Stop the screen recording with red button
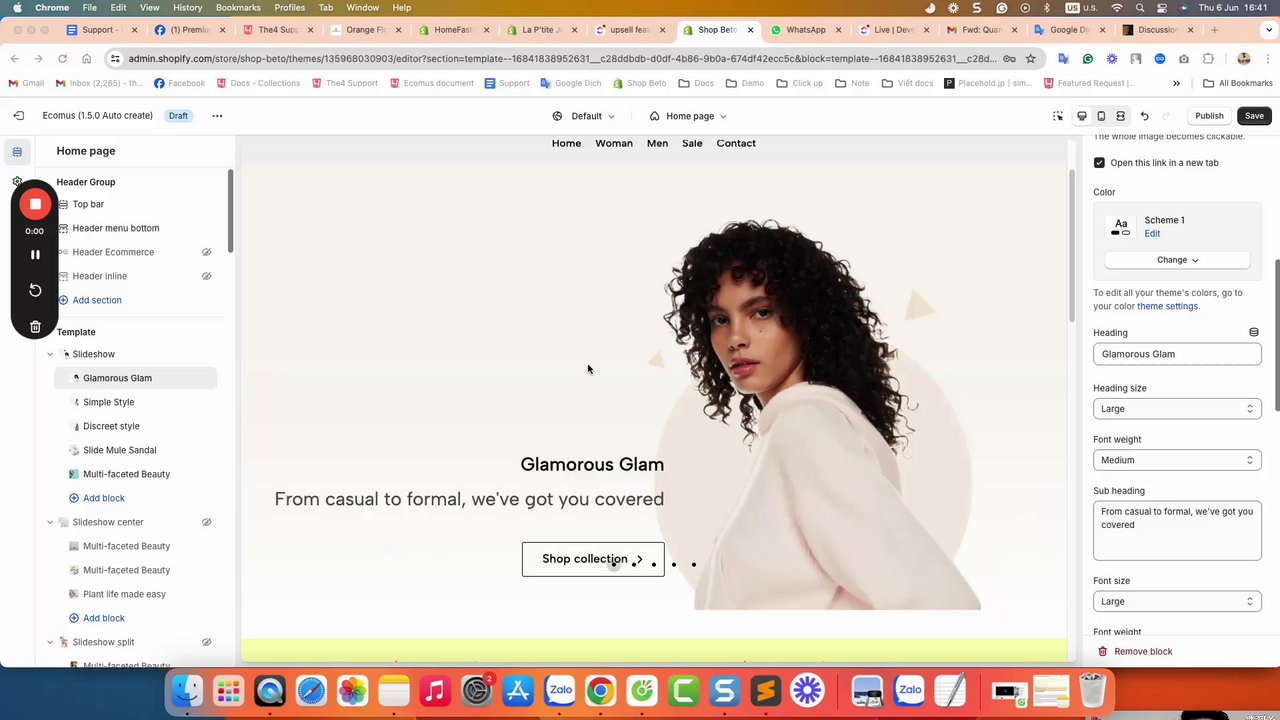The height and width of the screenshot is (720, 1280). [35, 204]
